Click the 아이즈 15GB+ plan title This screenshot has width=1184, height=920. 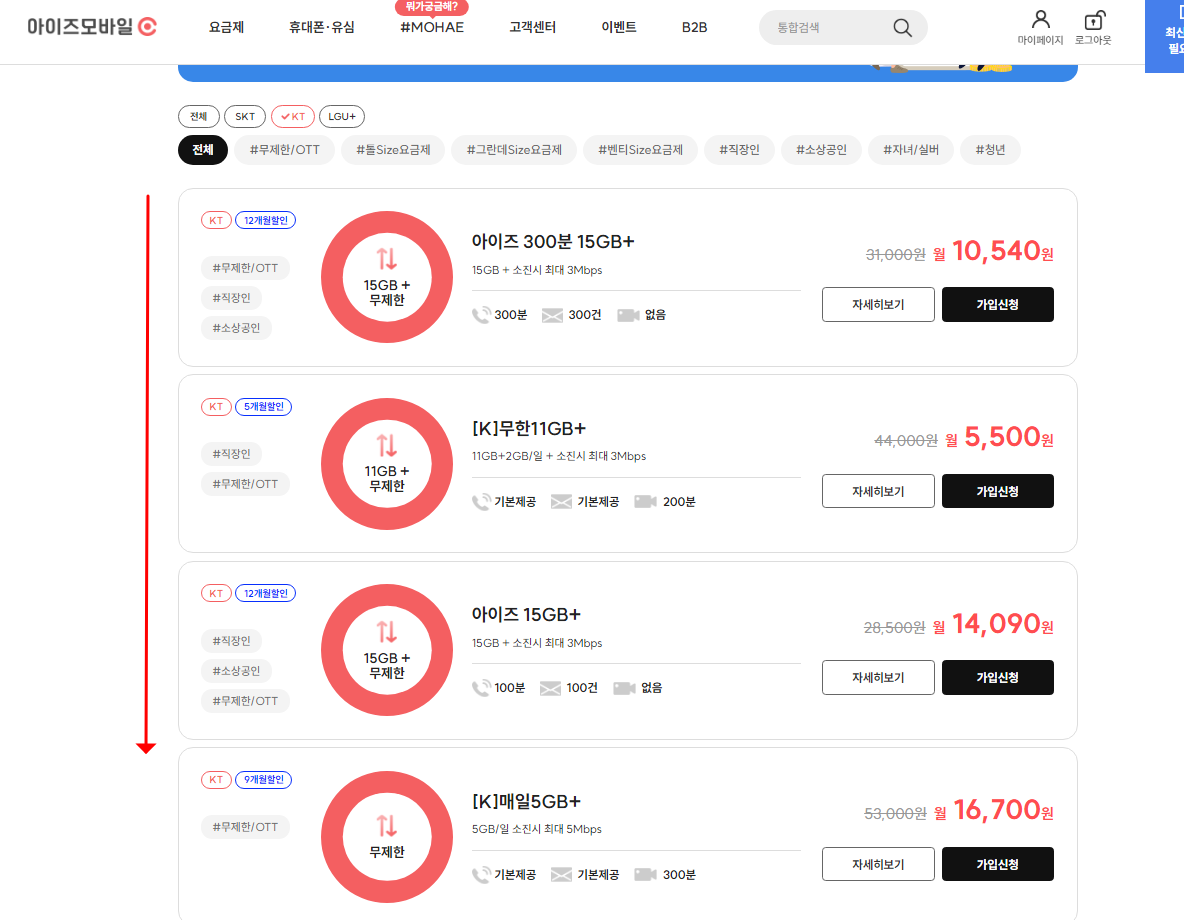526,615
